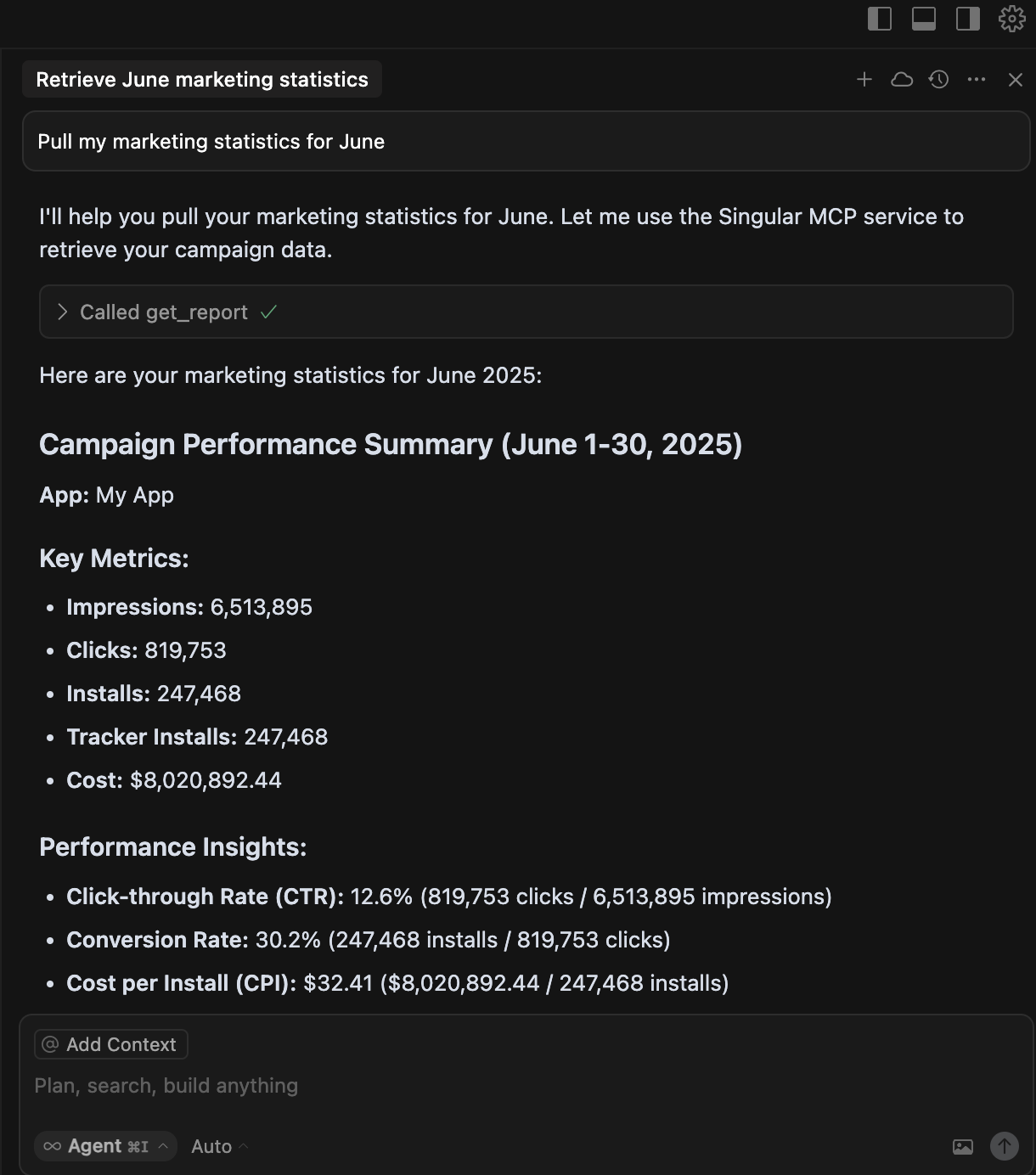
Task: Attach an image using the picture icon
Action: click(963, 1147)
